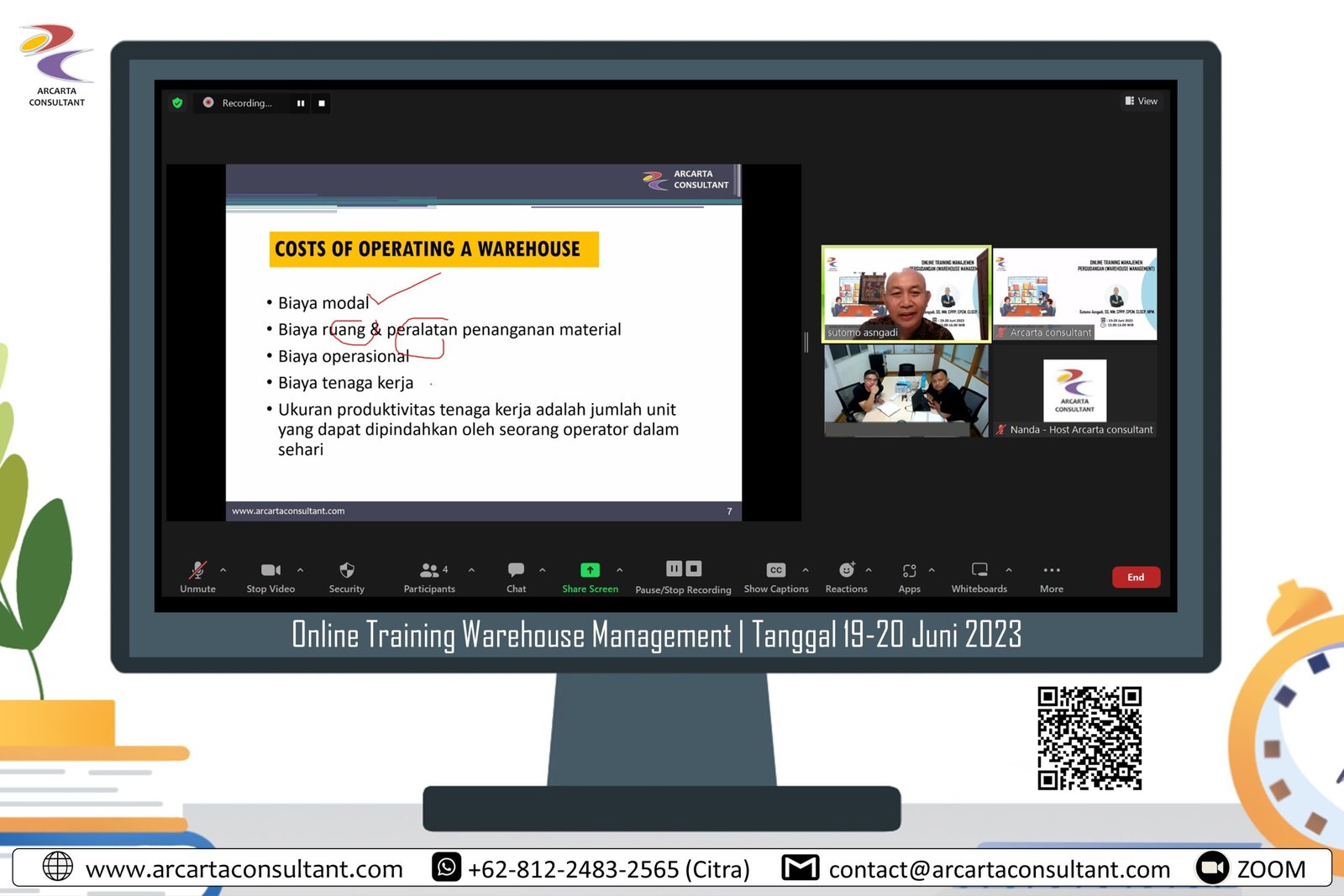1344x896 pixels.
Task: Pause the recording in the top bar
Action: (x=301, y=103)
